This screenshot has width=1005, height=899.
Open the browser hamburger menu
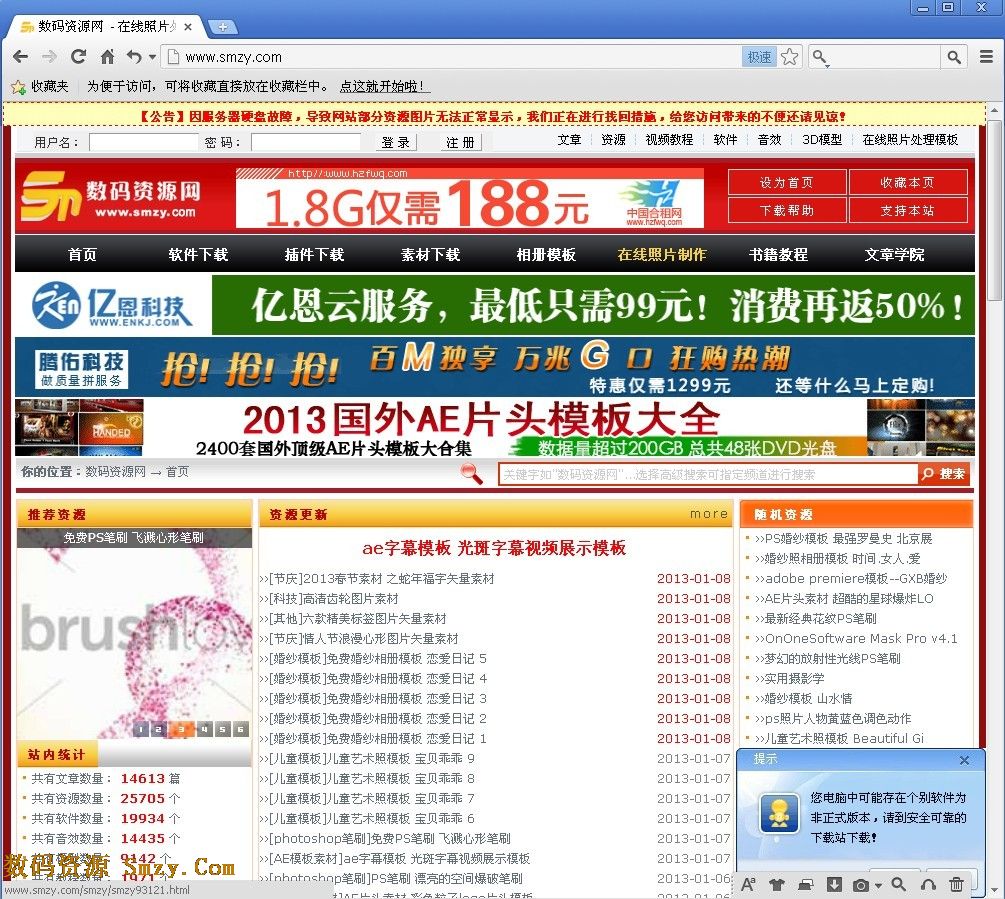(x=986, y=56)
